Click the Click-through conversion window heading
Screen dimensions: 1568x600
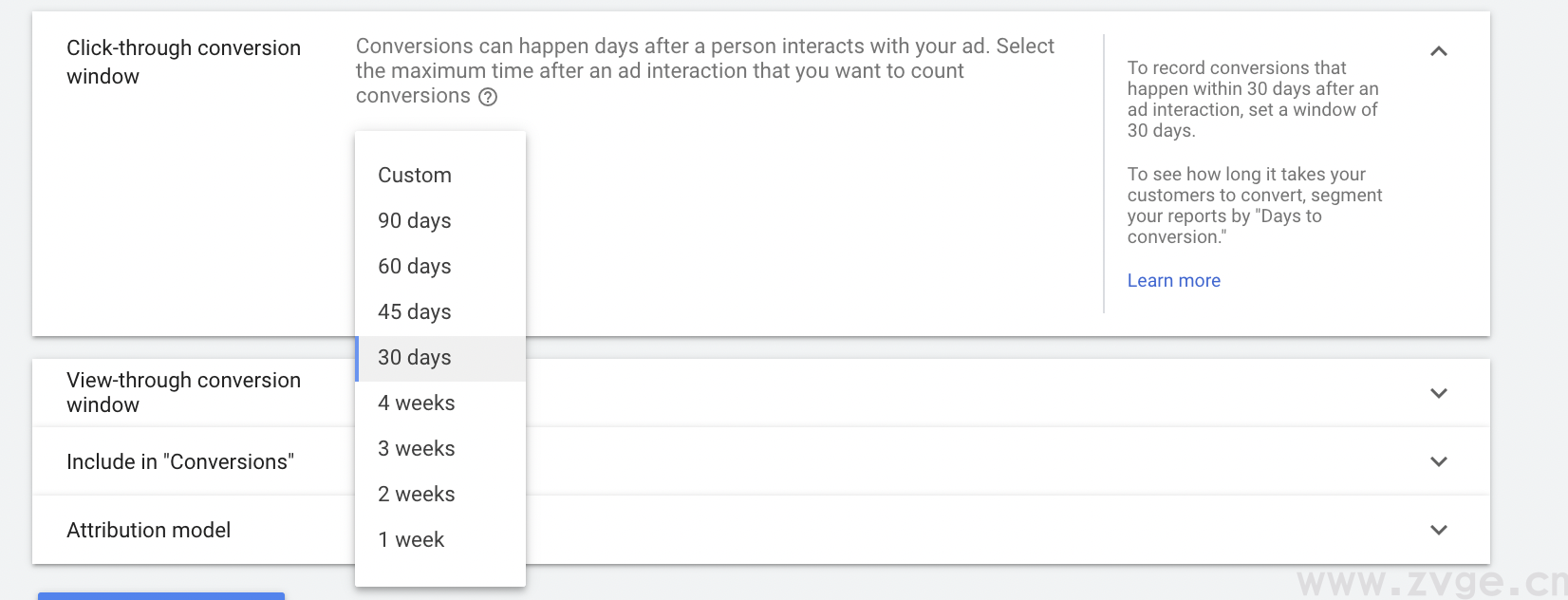(183, 63)
